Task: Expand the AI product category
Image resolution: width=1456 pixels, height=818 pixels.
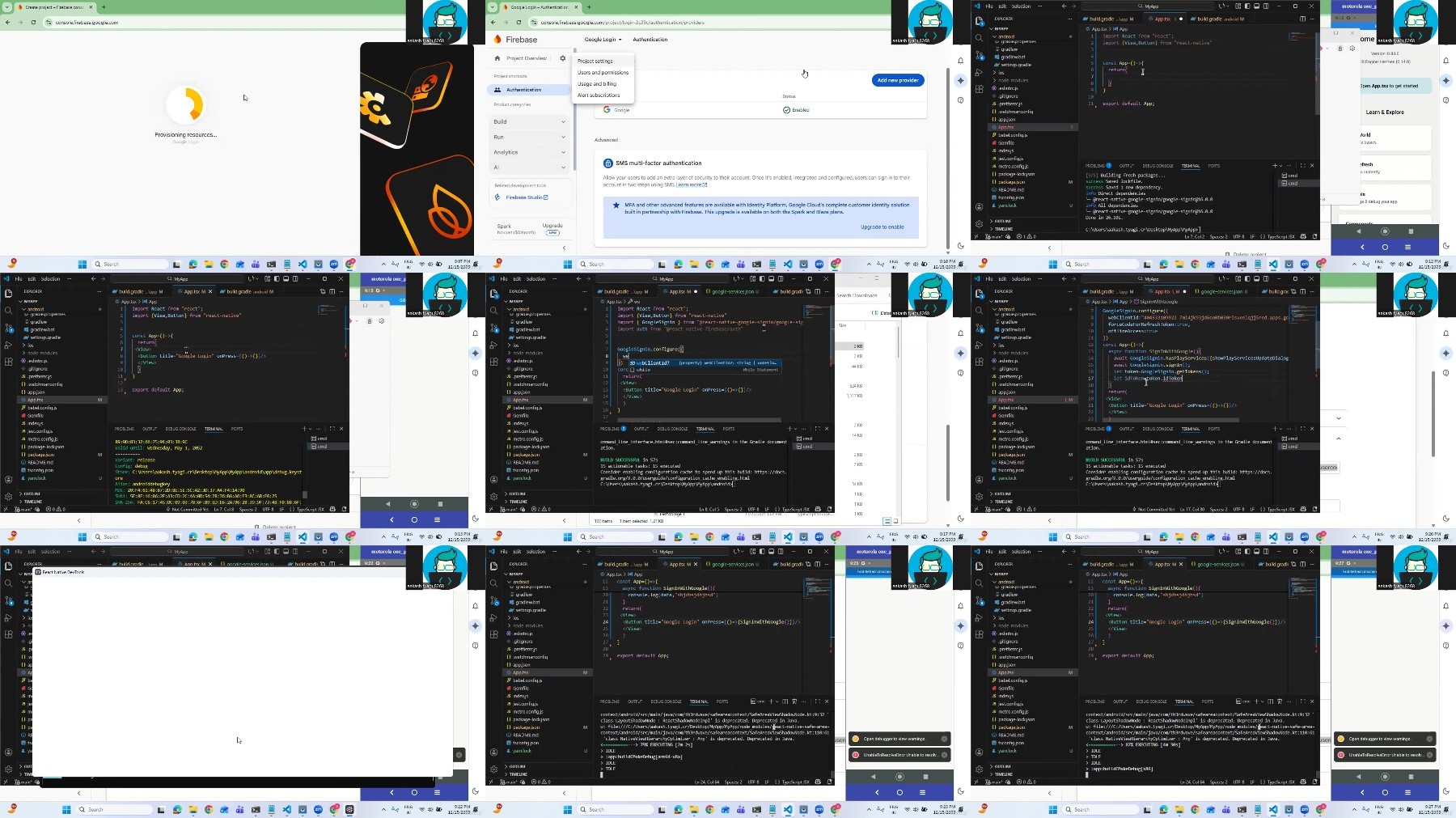Action: (x=530, y=167)
